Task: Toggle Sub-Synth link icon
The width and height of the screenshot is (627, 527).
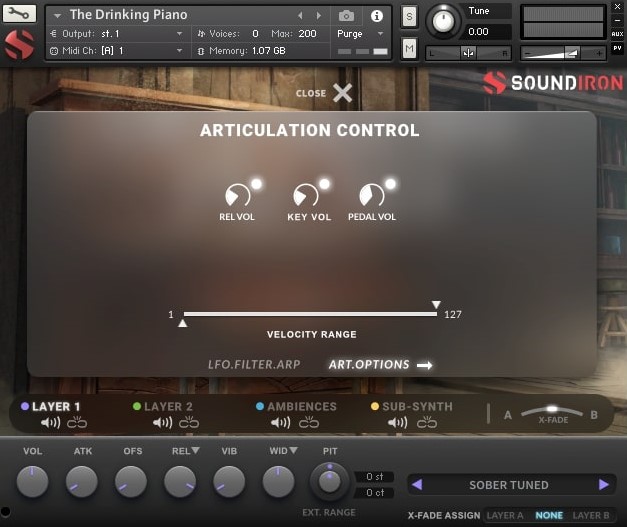Action: pyautogui.click(x=427, y=423)
